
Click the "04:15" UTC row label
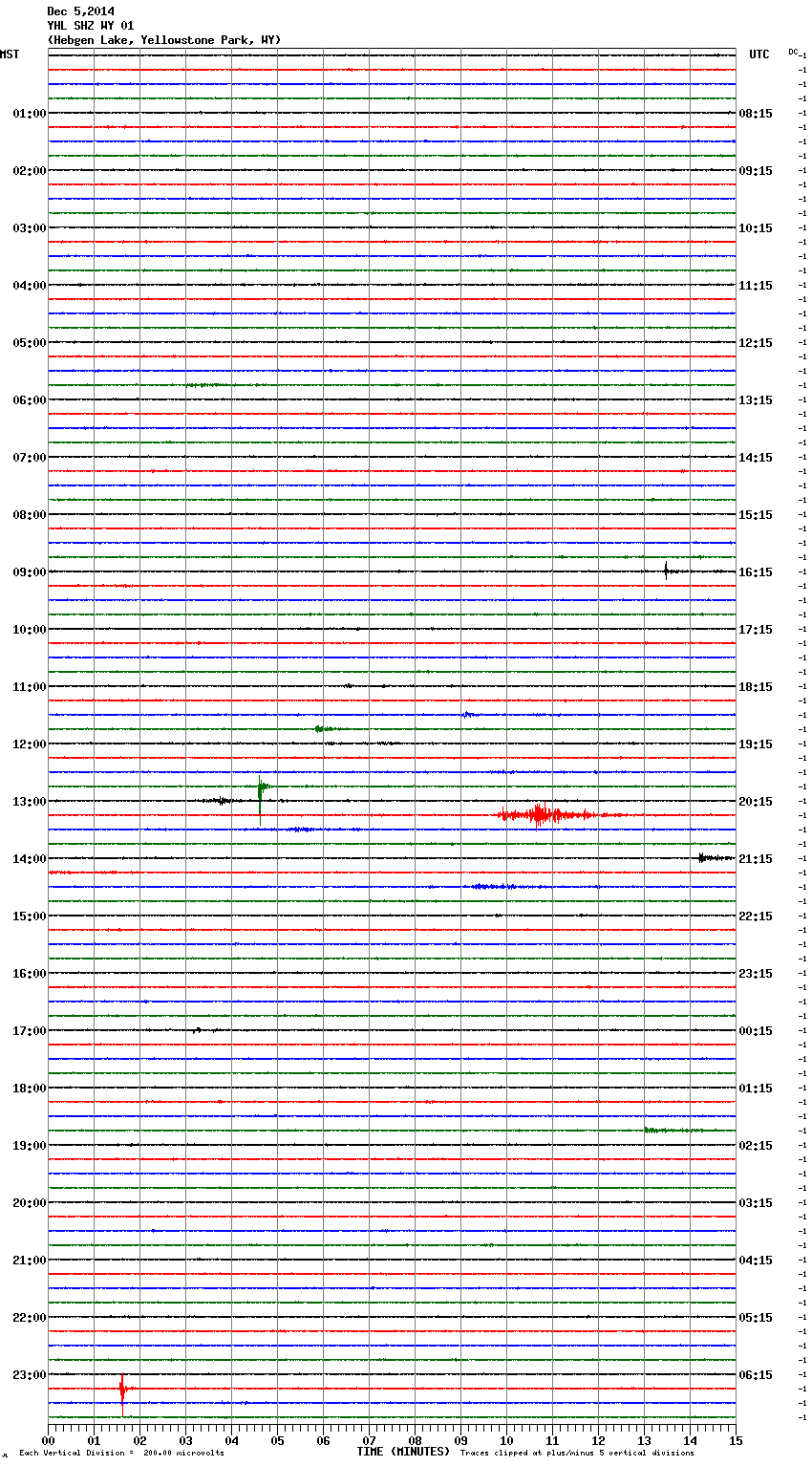pyautogui.click(x=756, y=1261)
